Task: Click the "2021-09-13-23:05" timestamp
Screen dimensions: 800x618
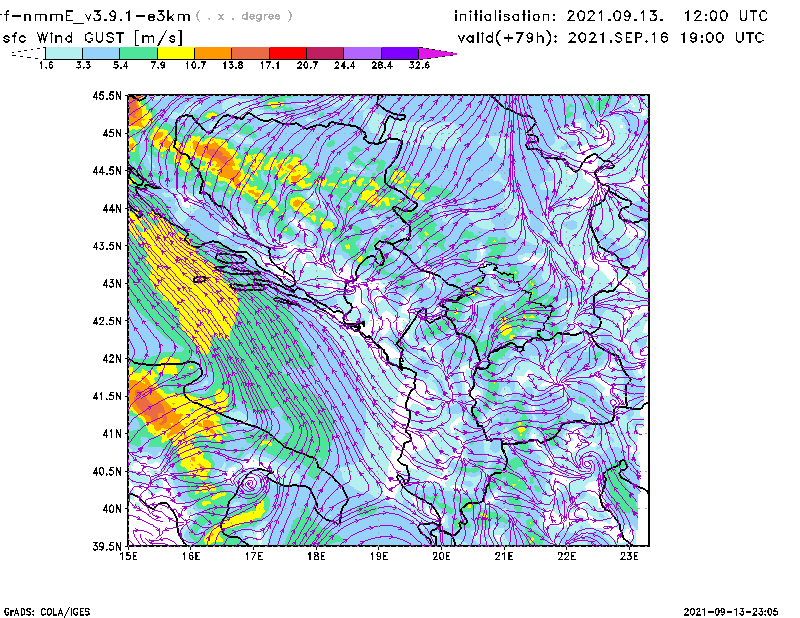Action: pyautogui.click(x=731, y=612)
